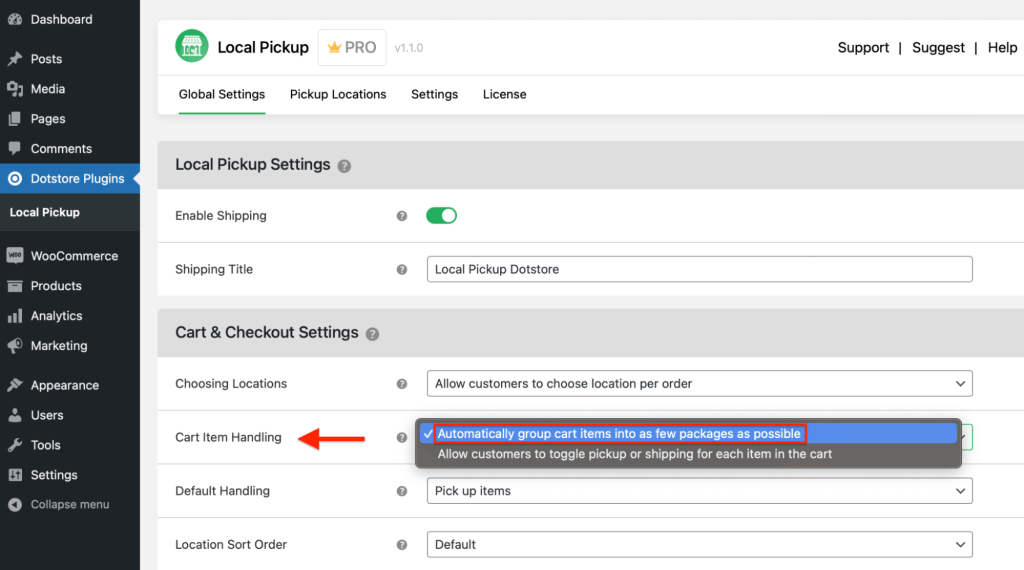Click the Shipping Title text field
Screen dimensions: 1024x570
tap(699, 269)
